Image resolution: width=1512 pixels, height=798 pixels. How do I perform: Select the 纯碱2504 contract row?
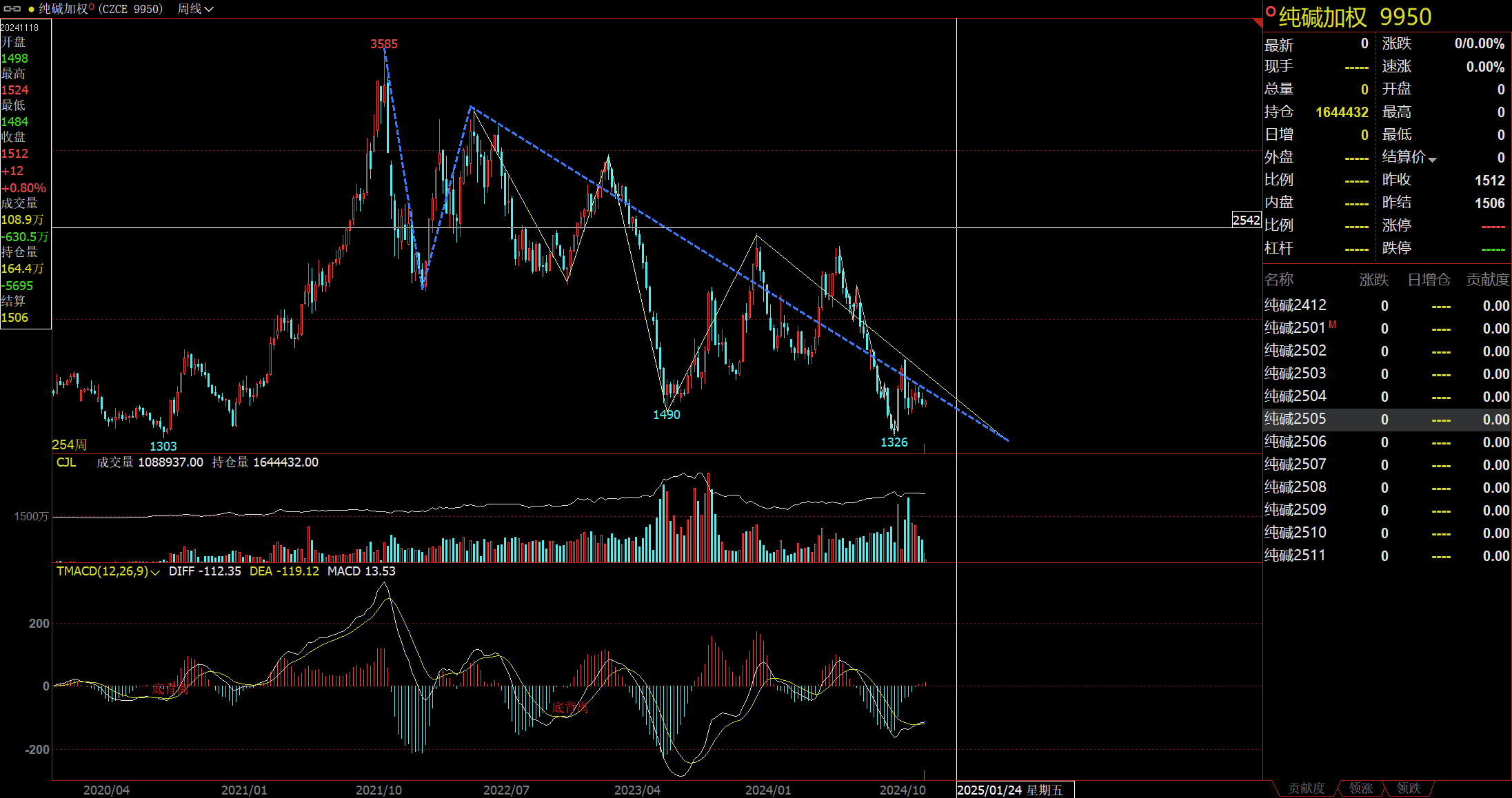point(1387,396)
